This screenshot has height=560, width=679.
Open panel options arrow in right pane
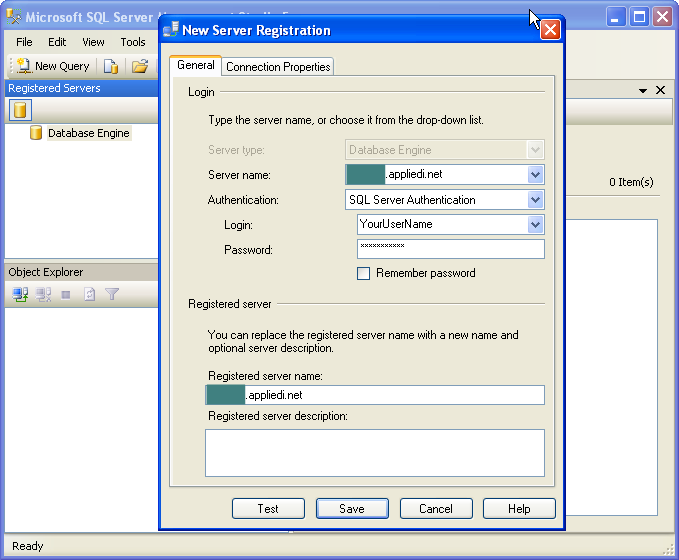(643, 91)
